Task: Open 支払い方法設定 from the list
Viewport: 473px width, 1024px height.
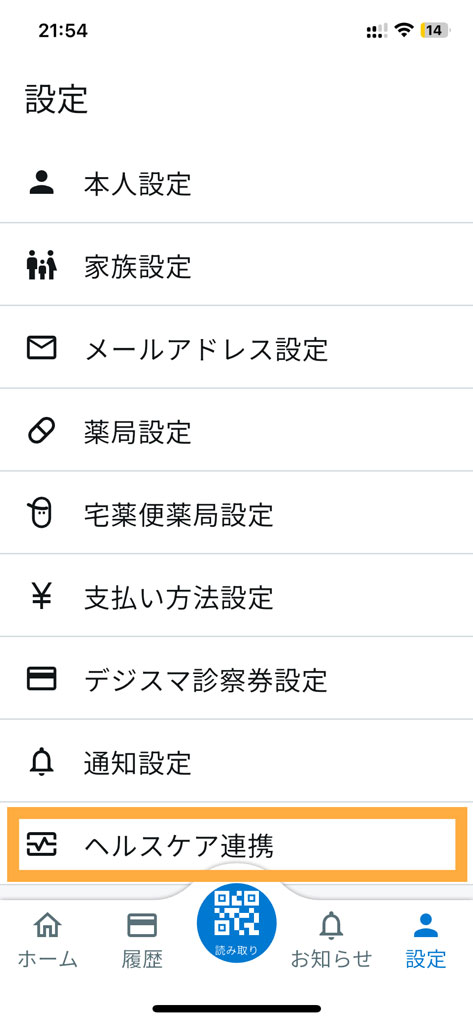Action: point(236,595)
